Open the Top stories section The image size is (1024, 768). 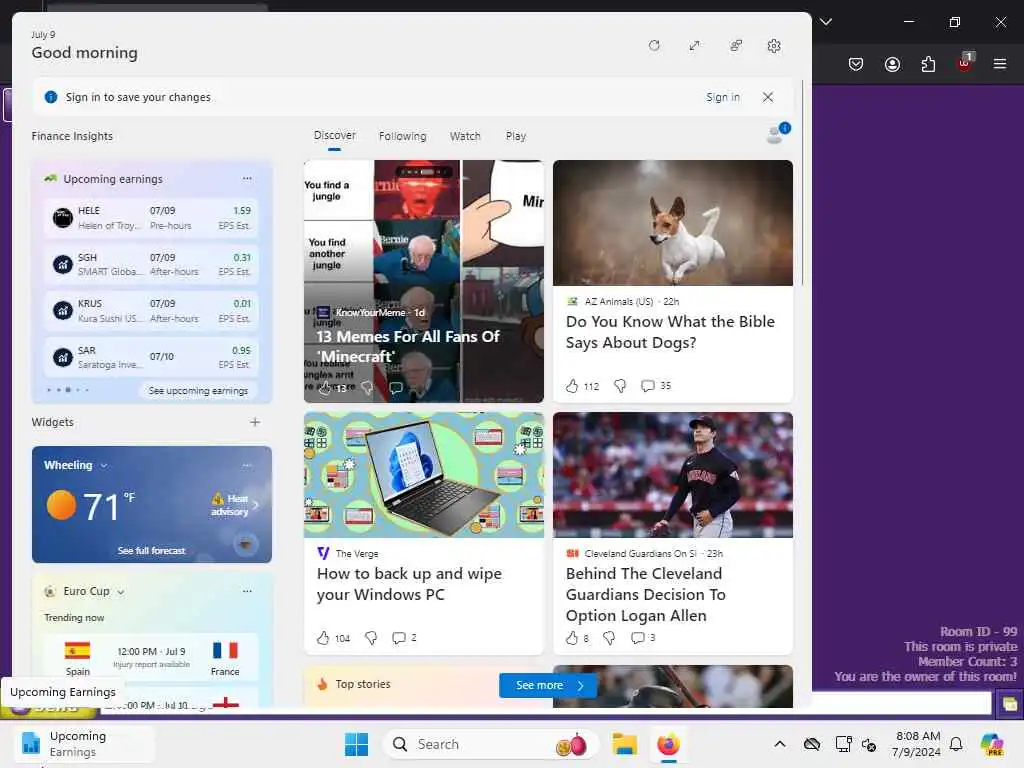coord(362,684)
